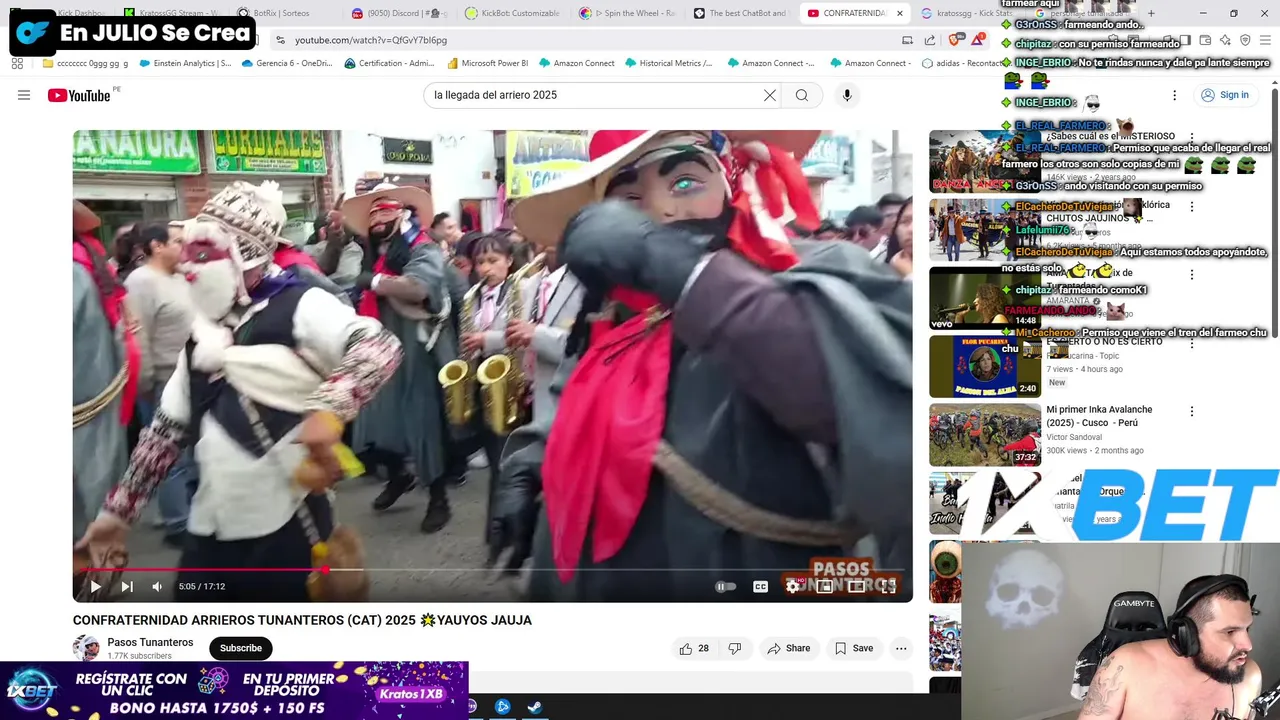Share page icon in address bar
1280x720 pixels.
930,40
